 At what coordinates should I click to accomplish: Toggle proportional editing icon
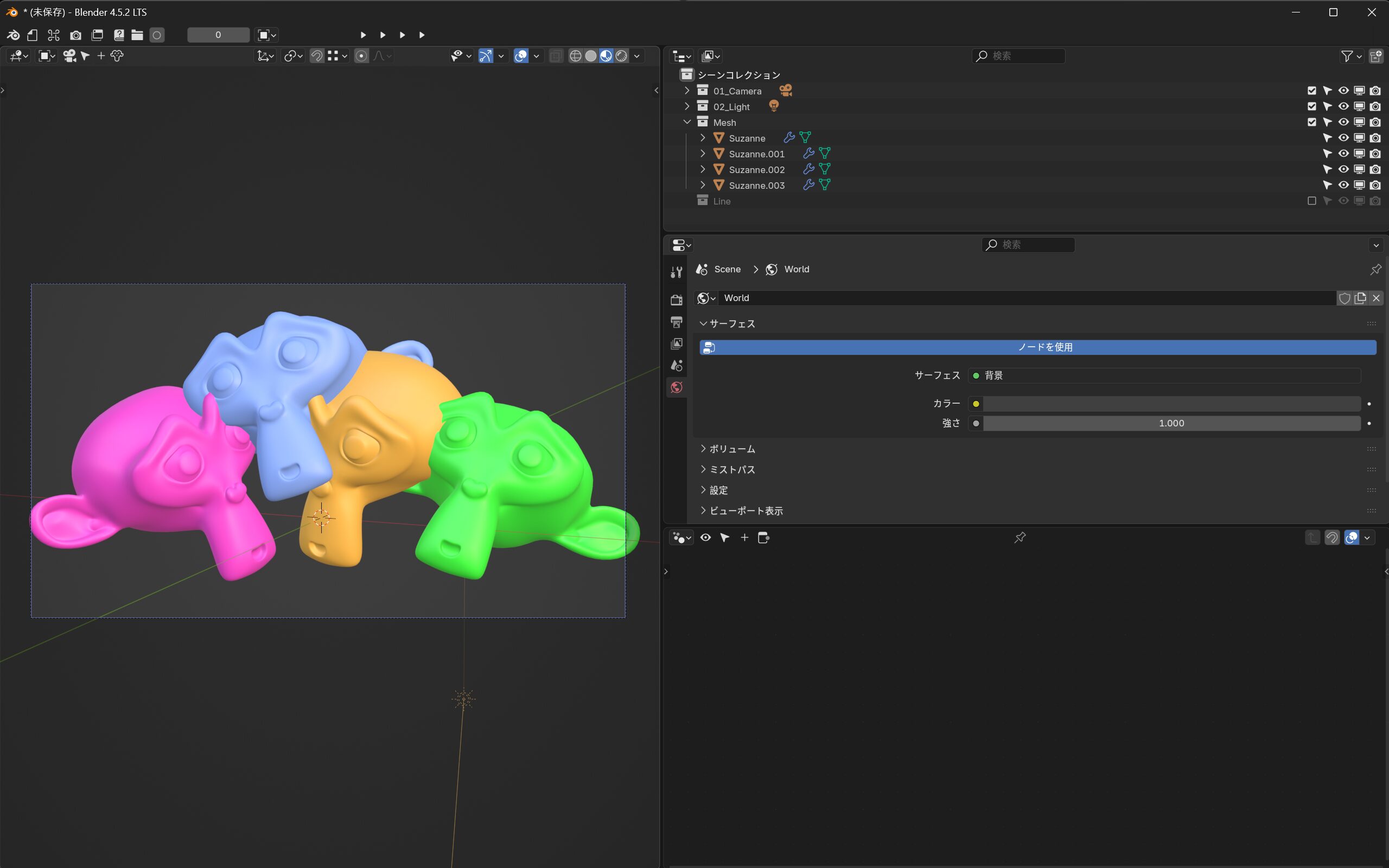coord(361,56)
